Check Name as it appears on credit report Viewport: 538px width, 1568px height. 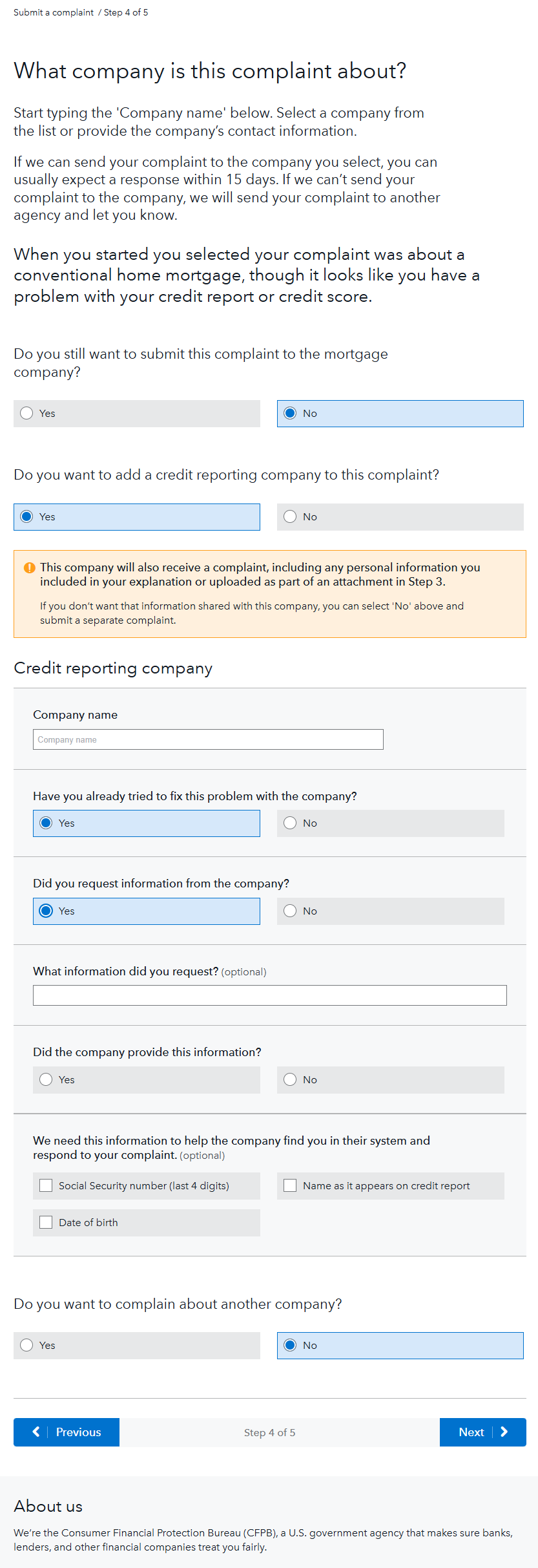coord(290,1185)
